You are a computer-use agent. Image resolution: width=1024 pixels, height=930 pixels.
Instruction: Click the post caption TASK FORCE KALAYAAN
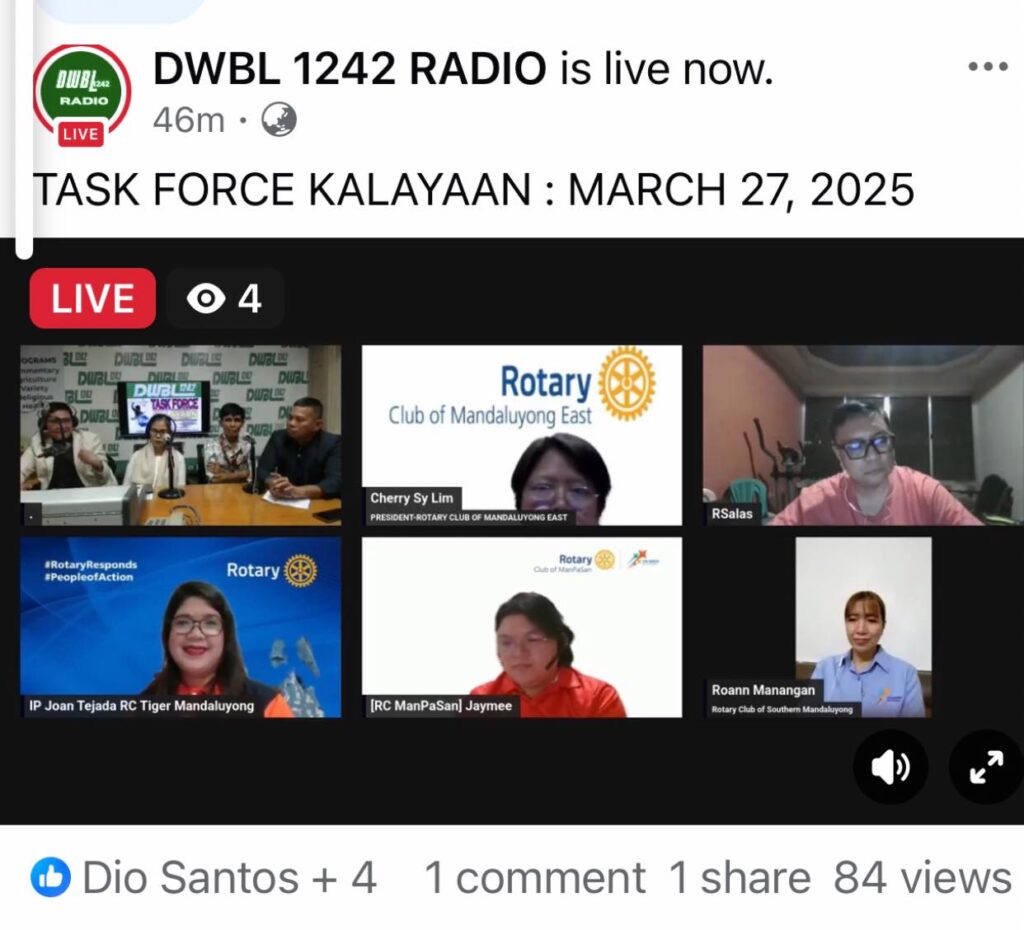point(473,190)
